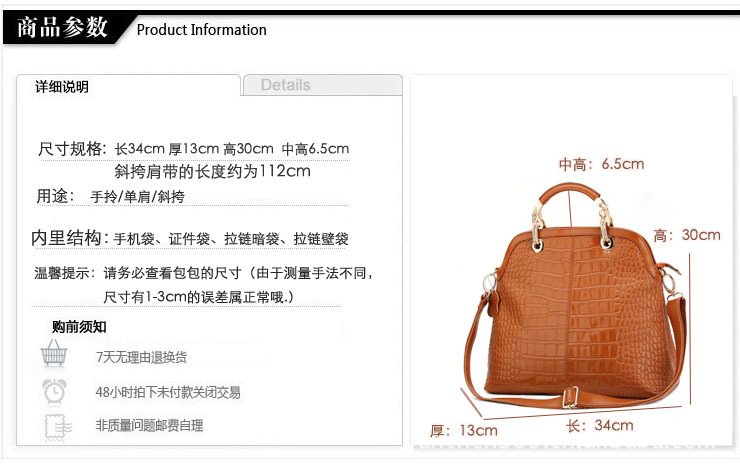740x471 pixels.
Task: Click the 48小时拍下未付款关闭交易 text
Action: [168, 392]
